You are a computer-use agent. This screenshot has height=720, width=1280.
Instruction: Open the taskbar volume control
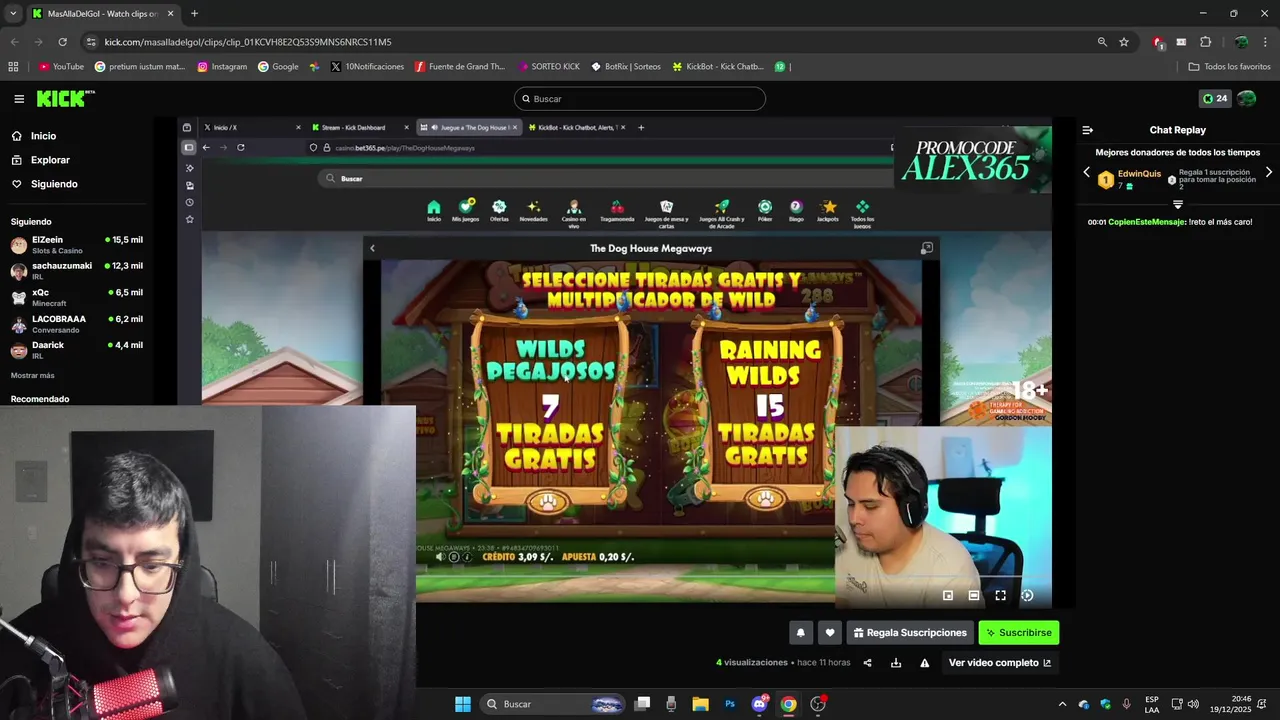[1194, 704]
